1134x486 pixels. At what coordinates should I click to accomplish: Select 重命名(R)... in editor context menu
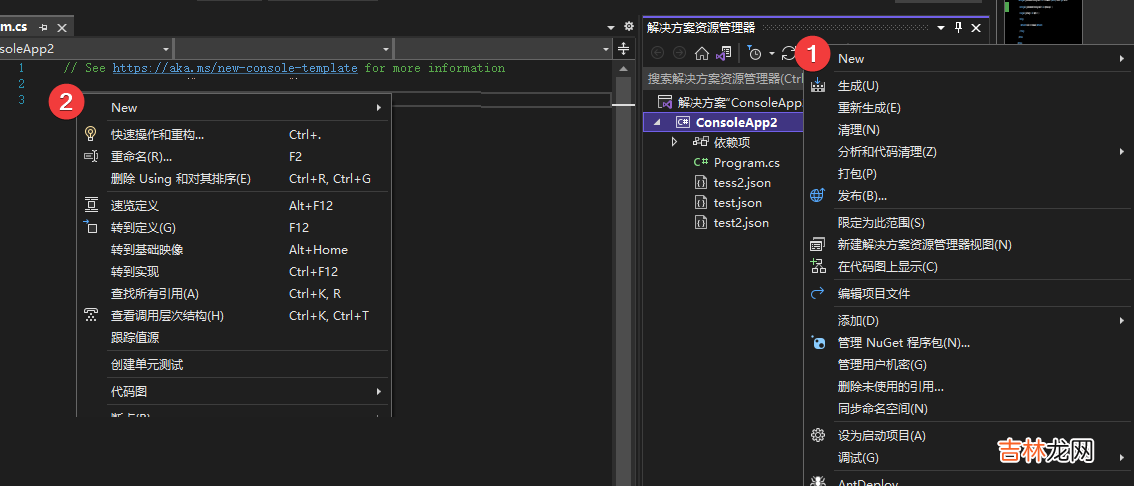click(x=141, y=157)
